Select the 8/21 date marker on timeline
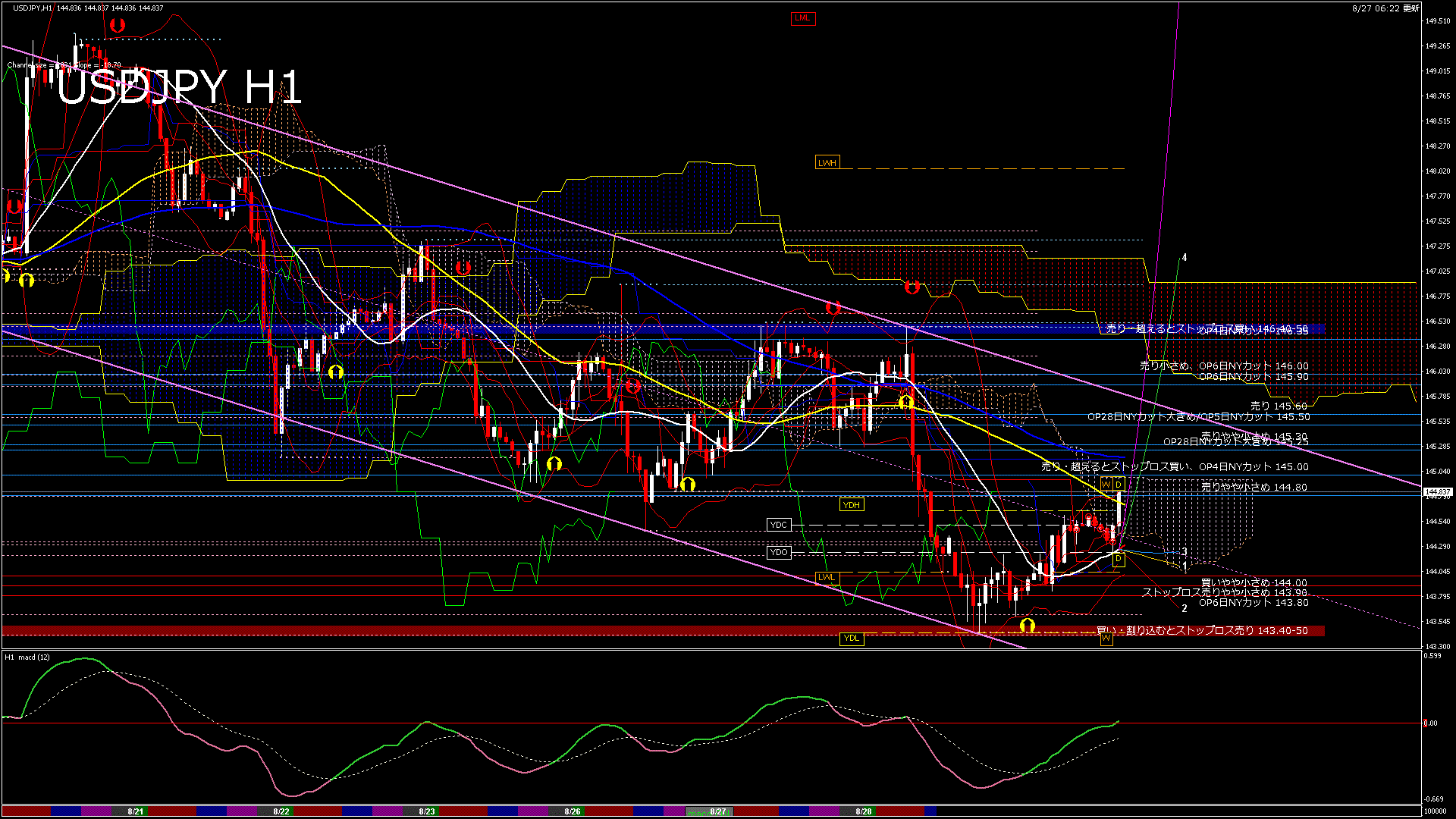The width and height of the screenshot is (1456, 819). (136, 811)
